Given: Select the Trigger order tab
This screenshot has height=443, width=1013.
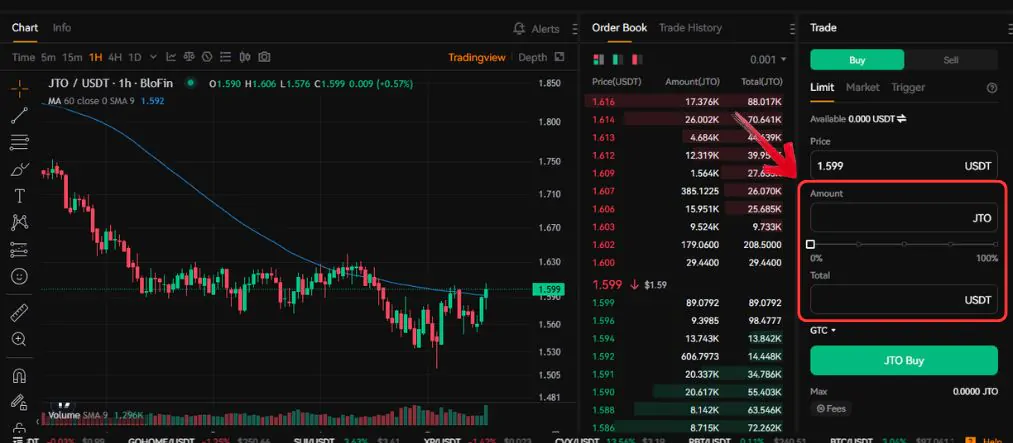Looking at the screenshot, I should tap(908, 87).
